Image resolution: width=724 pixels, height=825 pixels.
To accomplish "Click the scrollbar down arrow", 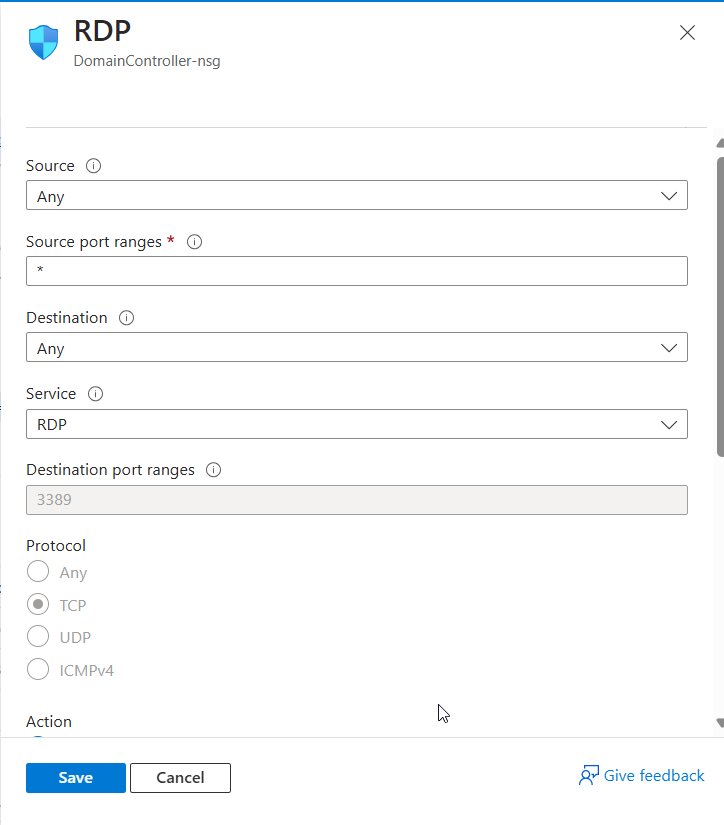I will click(720, 723).
